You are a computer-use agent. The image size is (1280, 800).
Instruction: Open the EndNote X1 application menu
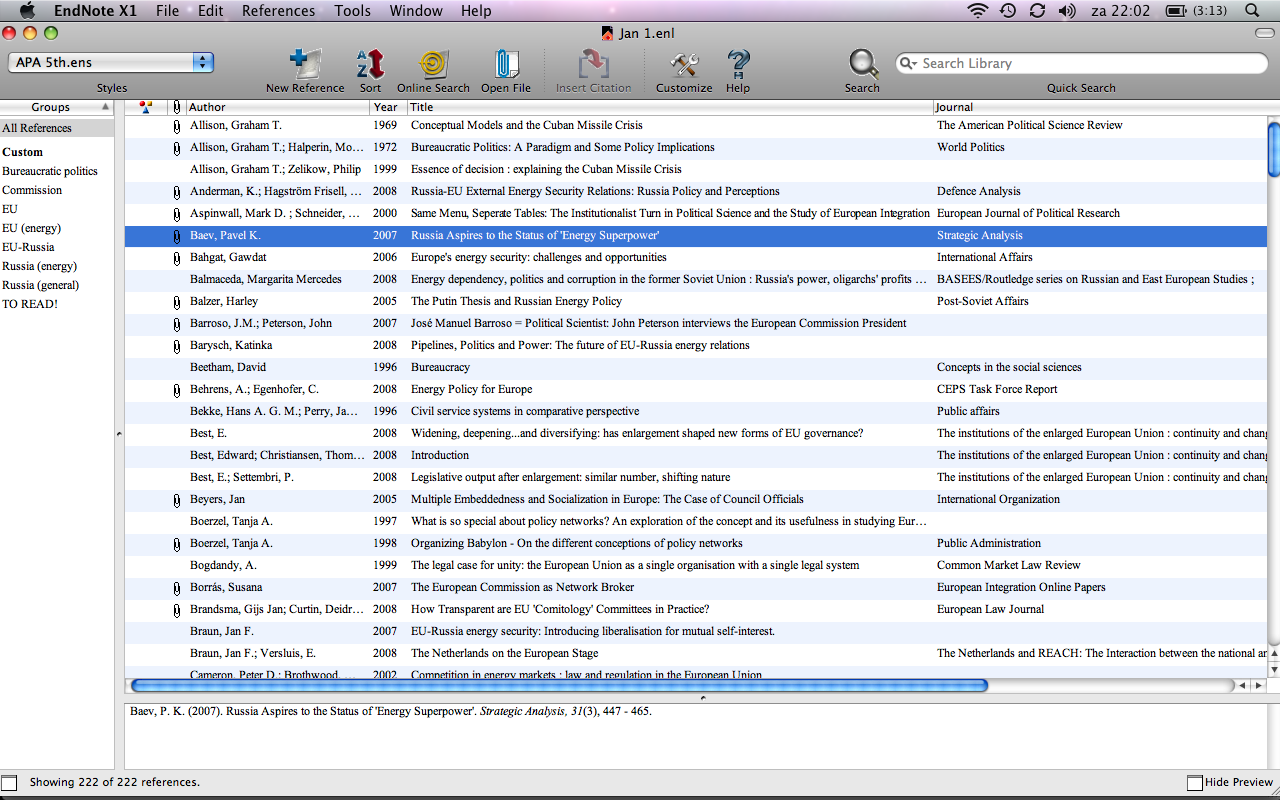tap(95, 11)
